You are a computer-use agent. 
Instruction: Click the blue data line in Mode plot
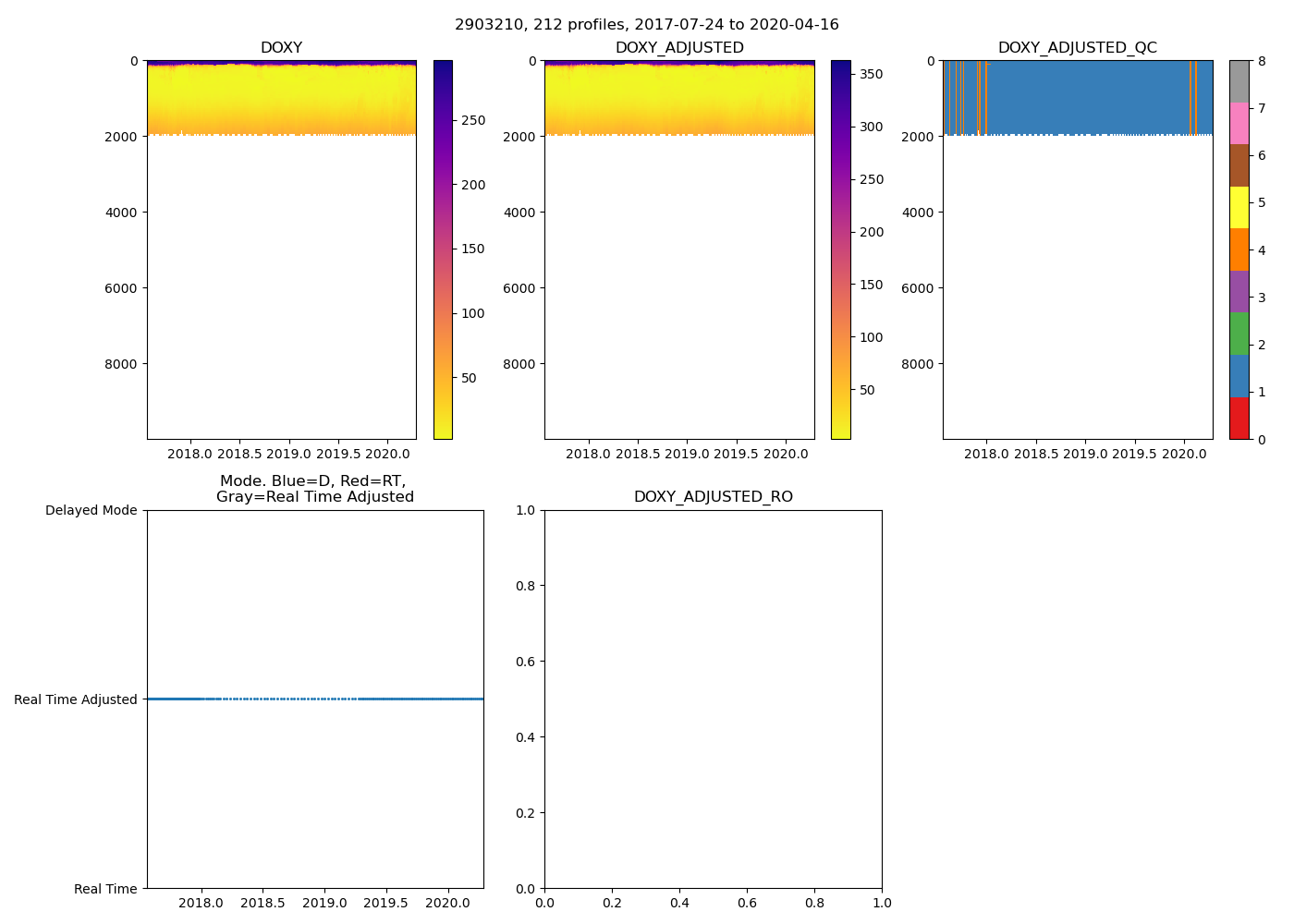[x=416, y=699]
